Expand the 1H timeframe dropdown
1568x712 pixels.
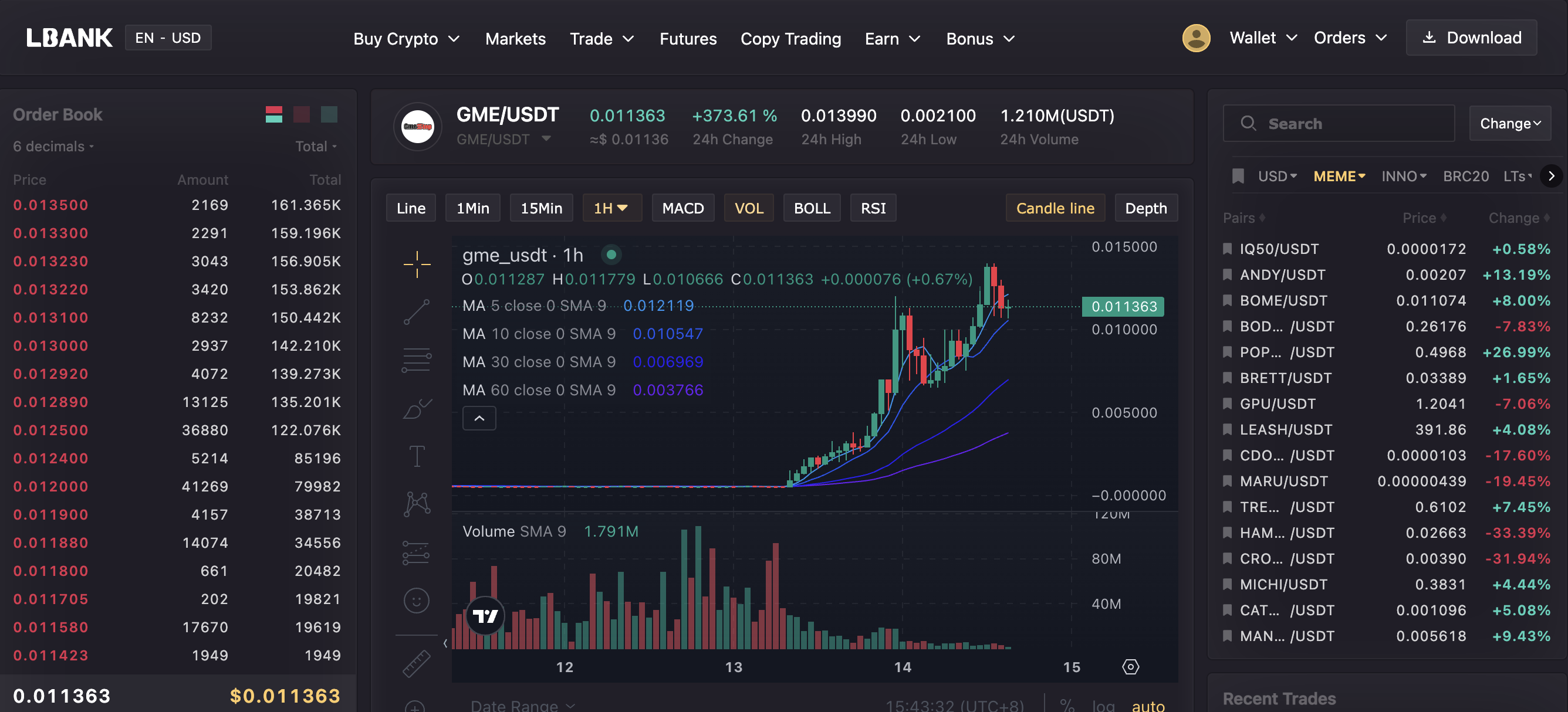coord(611,208)
